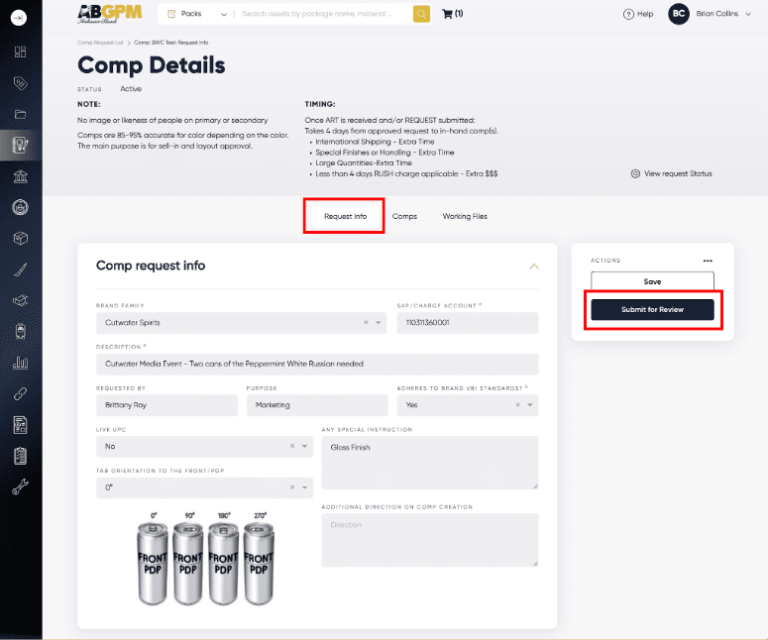768x640 pixels.
Task: Open the wrench tools icon in sidebar
Action: coord(20,487)
